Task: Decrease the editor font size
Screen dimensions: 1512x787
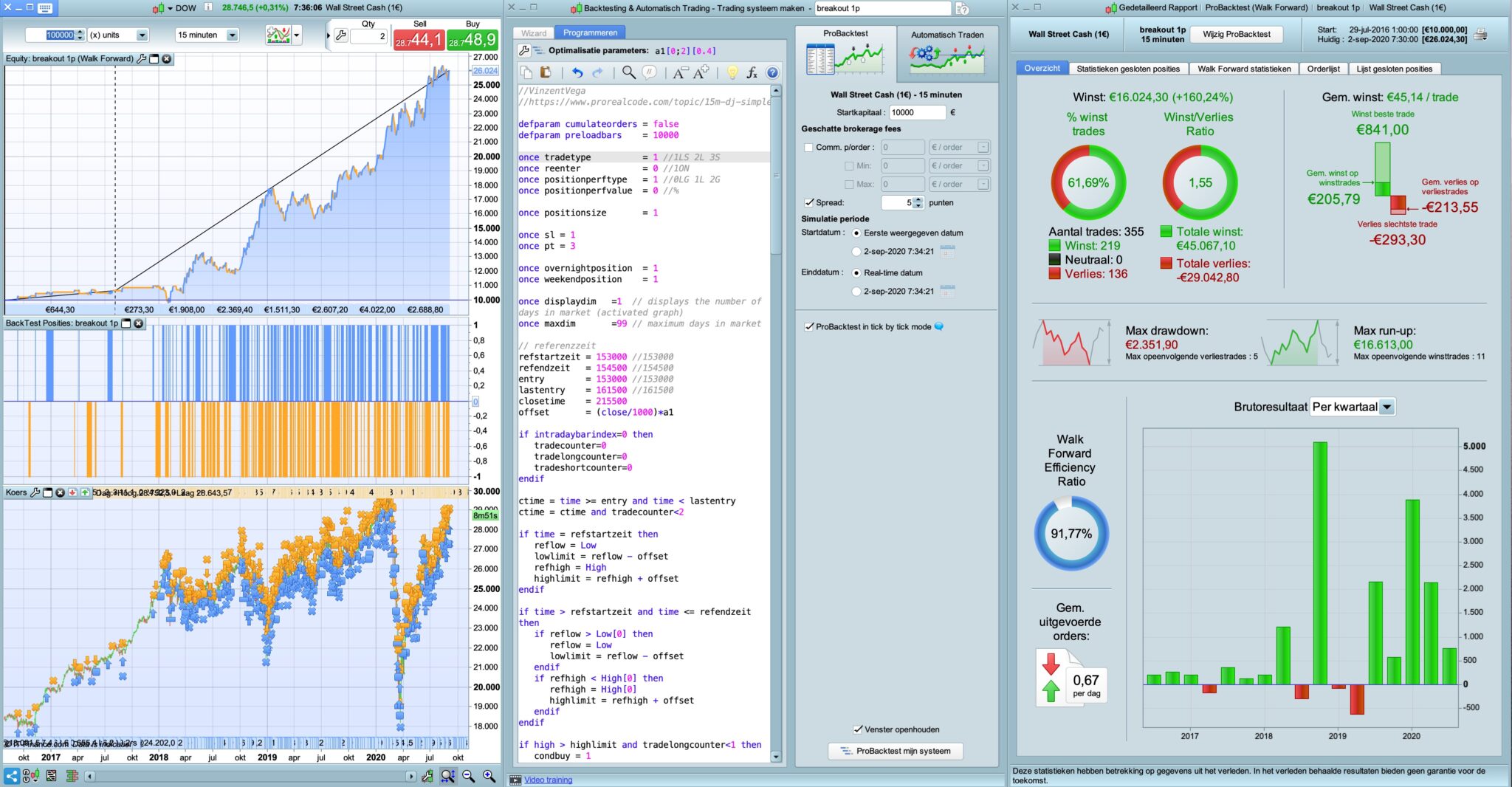Action: 680,72
